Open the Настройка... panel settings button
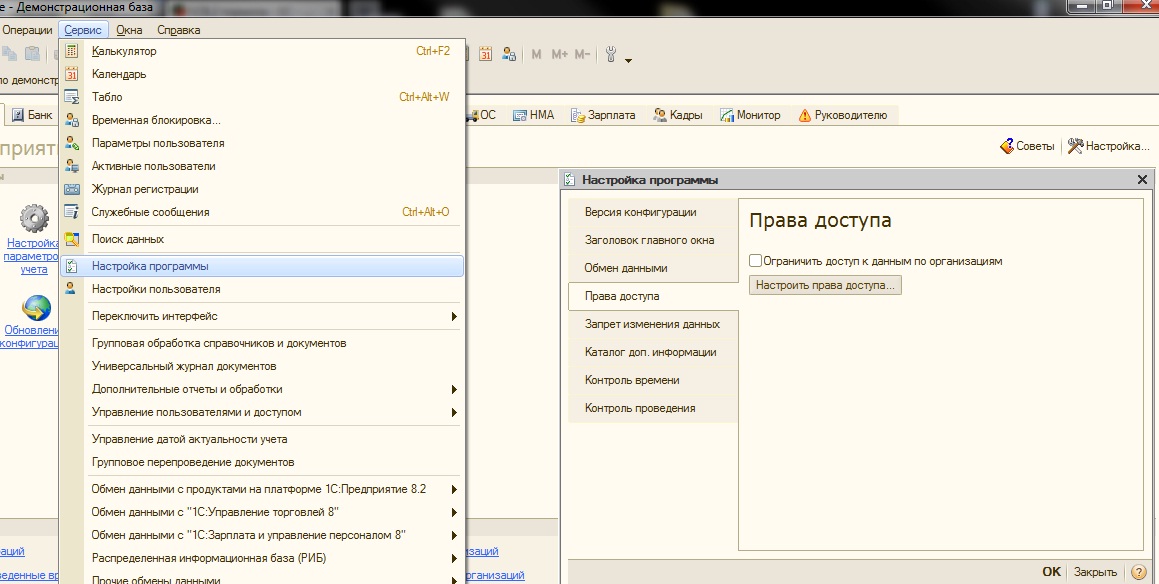 coord(1108,146)
